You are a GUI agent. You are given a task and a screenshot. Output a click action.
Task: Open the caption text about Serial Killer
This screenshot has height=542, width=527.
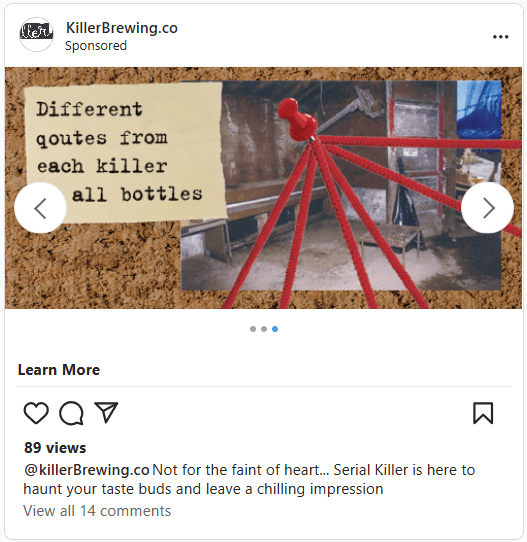pos(249,479)
